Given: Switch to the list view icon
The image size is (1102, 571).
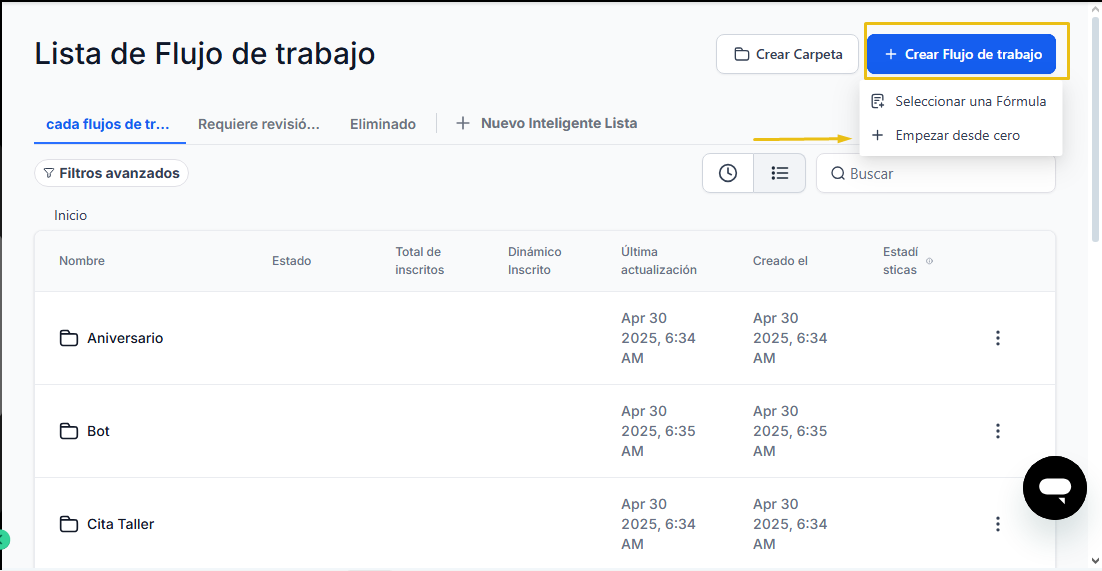Looking at the screenshot, I should coord(779,173).
